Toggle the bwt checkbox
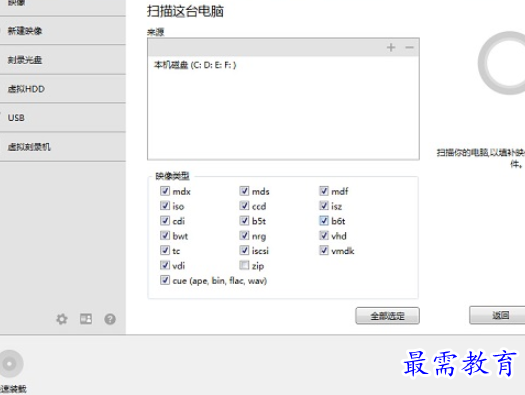525x395 pixels. pyautogui.click(x=165, y=236)
